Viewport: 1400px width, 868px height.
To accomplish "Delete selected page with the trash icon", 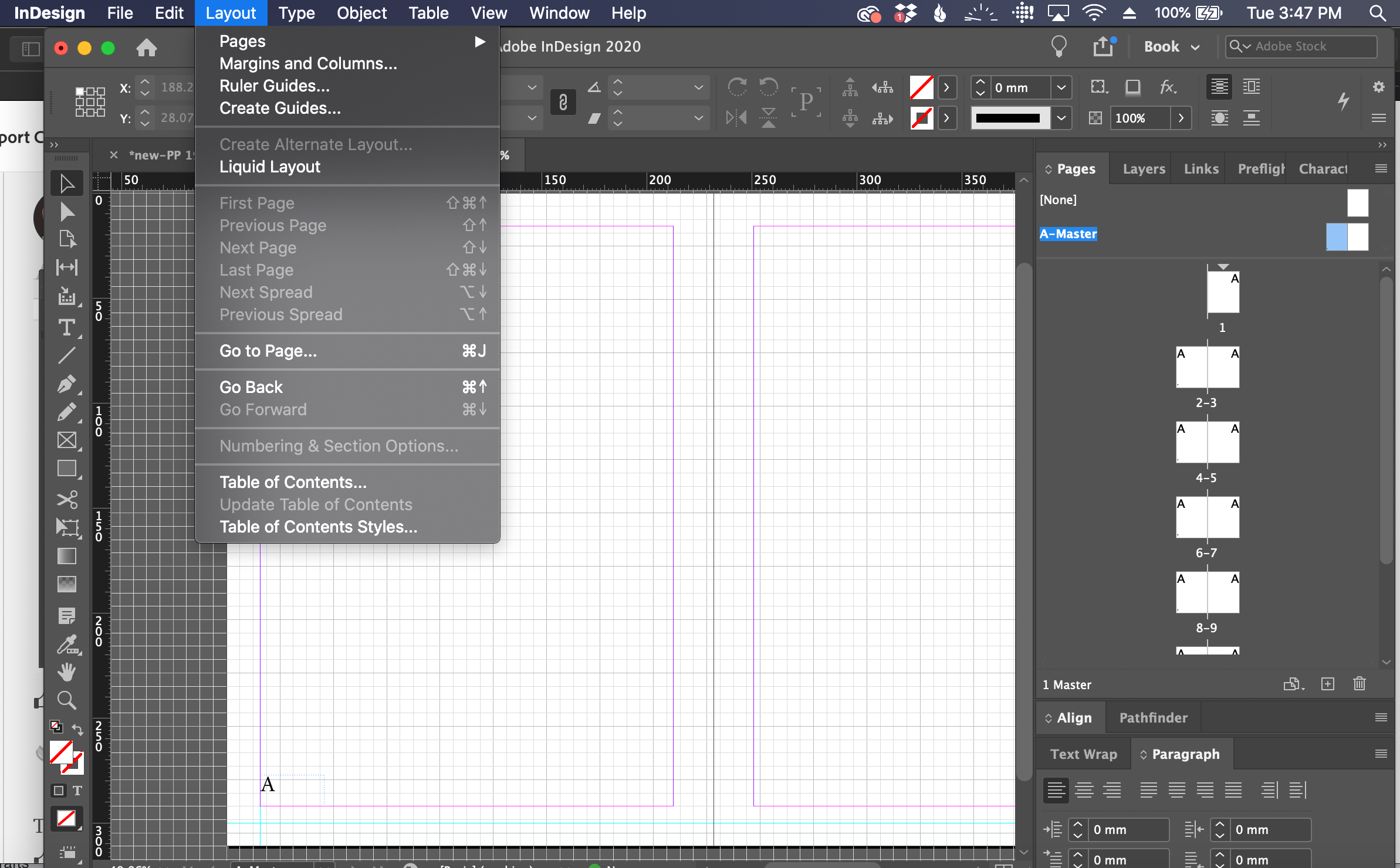I will pyautogui.click(x=1360, y=684).
